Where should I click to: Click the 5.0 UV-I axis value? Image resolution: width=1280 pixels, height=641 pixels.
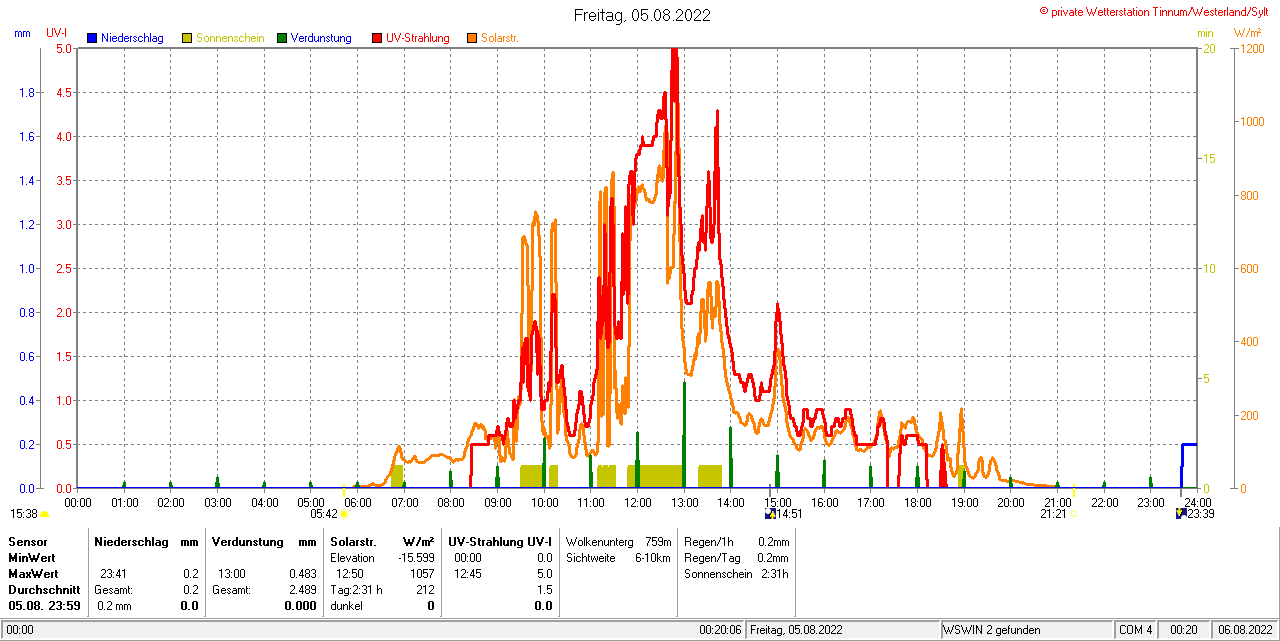pyautogui.click(x=63, y=48)
